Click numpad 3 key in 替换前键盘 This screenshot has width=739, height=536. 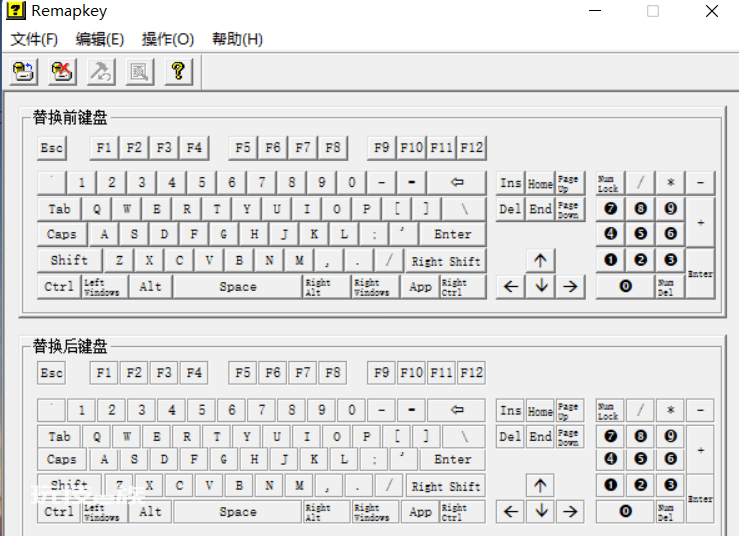[670, 260]
